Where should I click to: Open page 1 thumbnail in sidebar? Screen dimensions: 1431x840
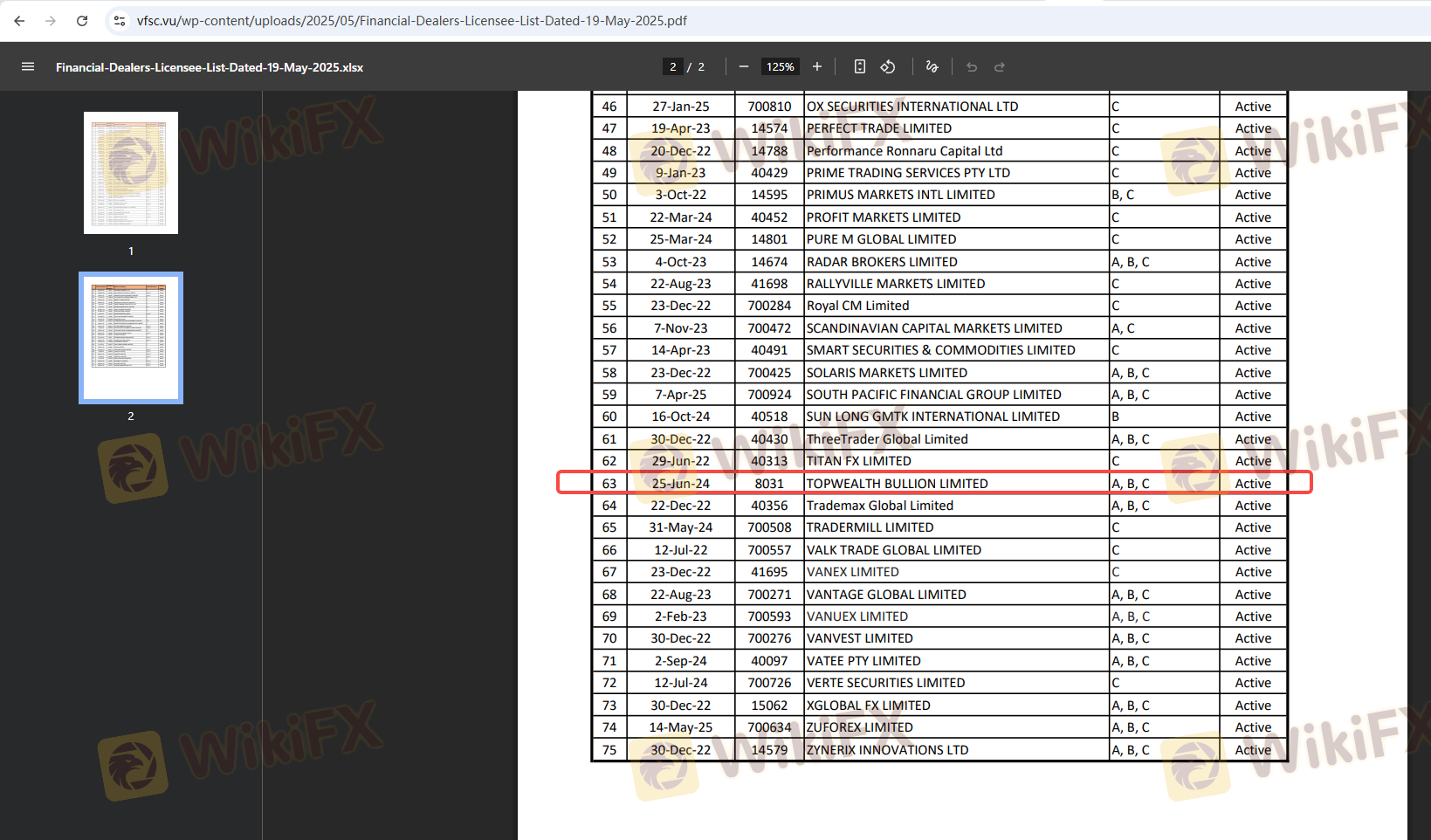(131, 173)
